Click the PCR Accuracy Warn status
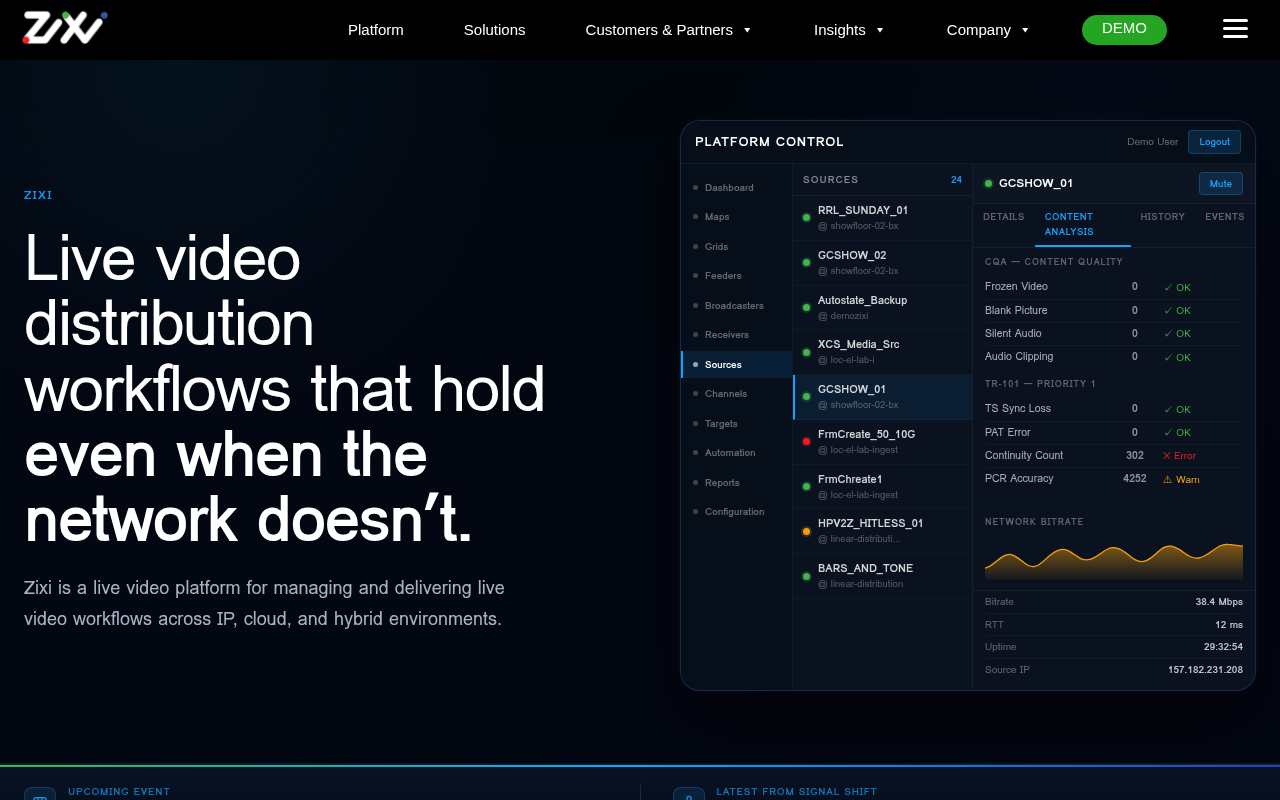The width and height of the screenshot is (1280, 800). click(x=1181, y=480)
